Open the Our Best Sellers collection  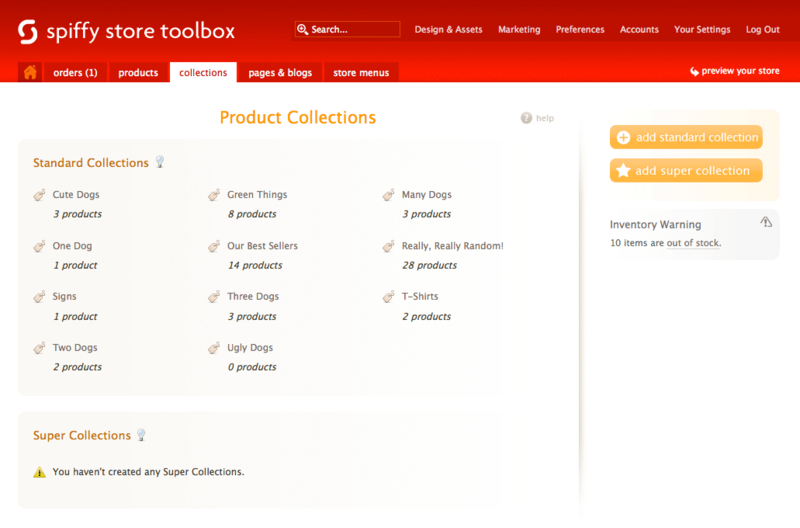coord(262,246)
